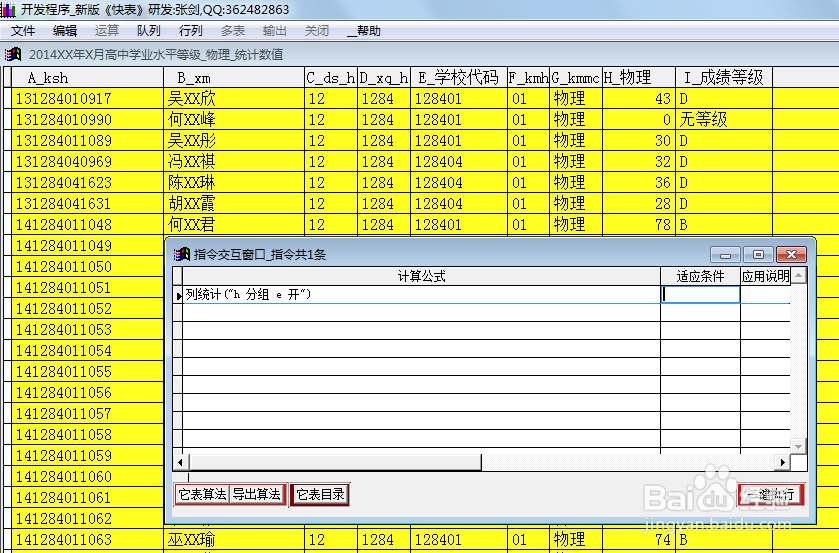Close the 指令交互窗口 dialog
This screenshot has height=553, width=839.
(791, 254)
